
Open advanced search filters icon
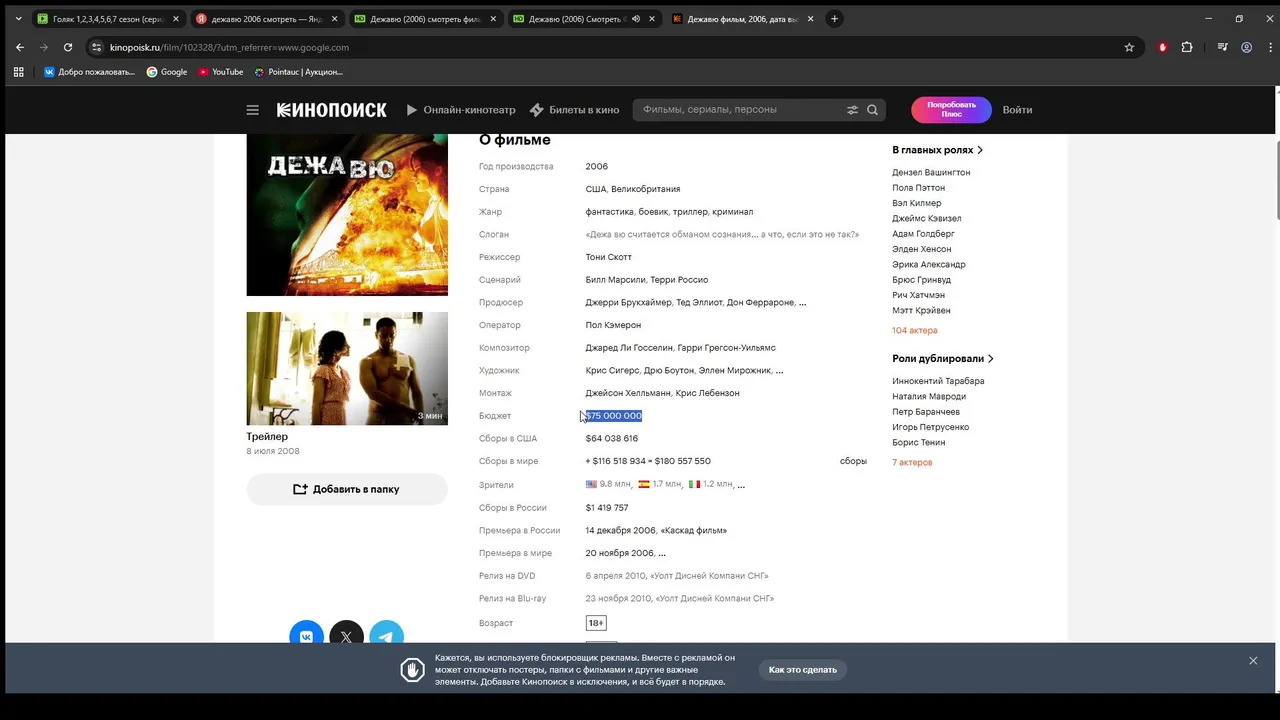[853, 110]
